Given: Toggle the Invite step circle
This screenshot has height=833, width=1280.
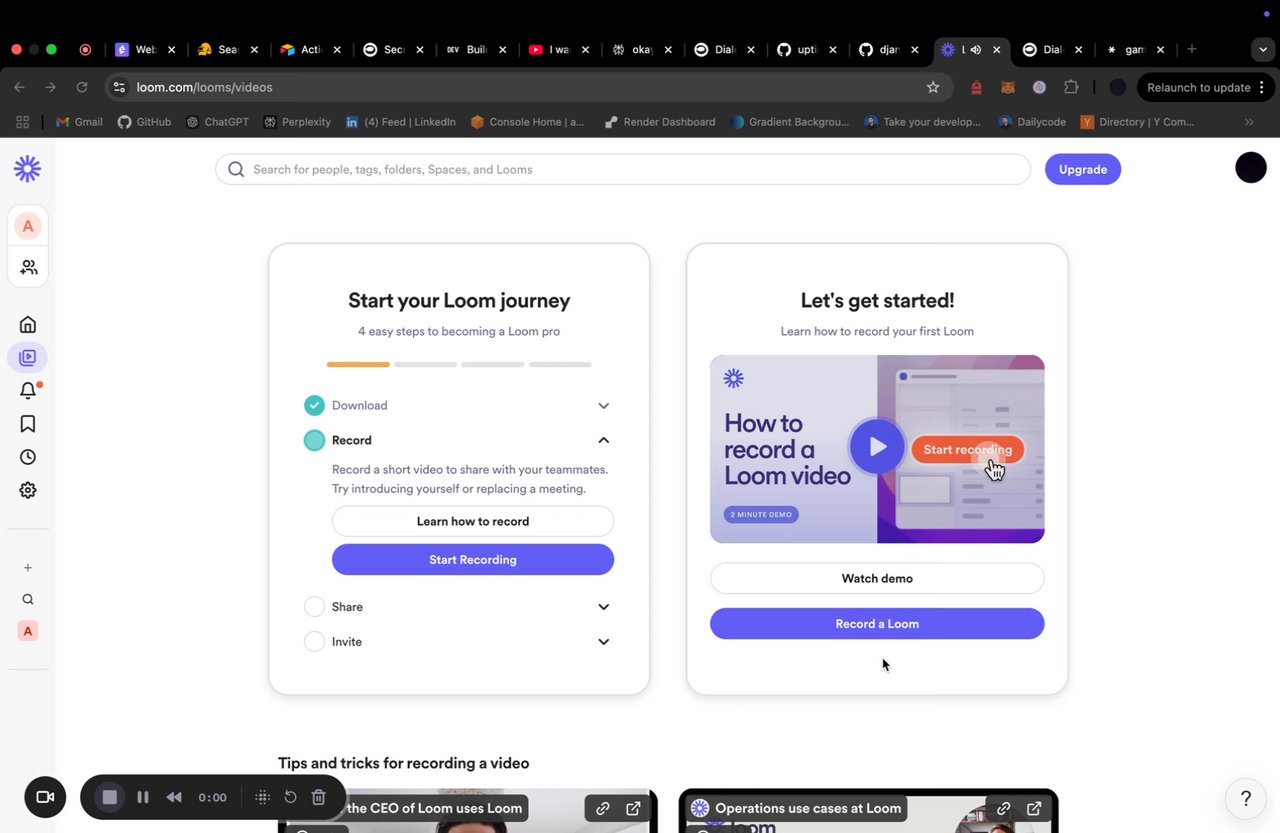Looking at the screenshot, I should (x=314, y=642).
